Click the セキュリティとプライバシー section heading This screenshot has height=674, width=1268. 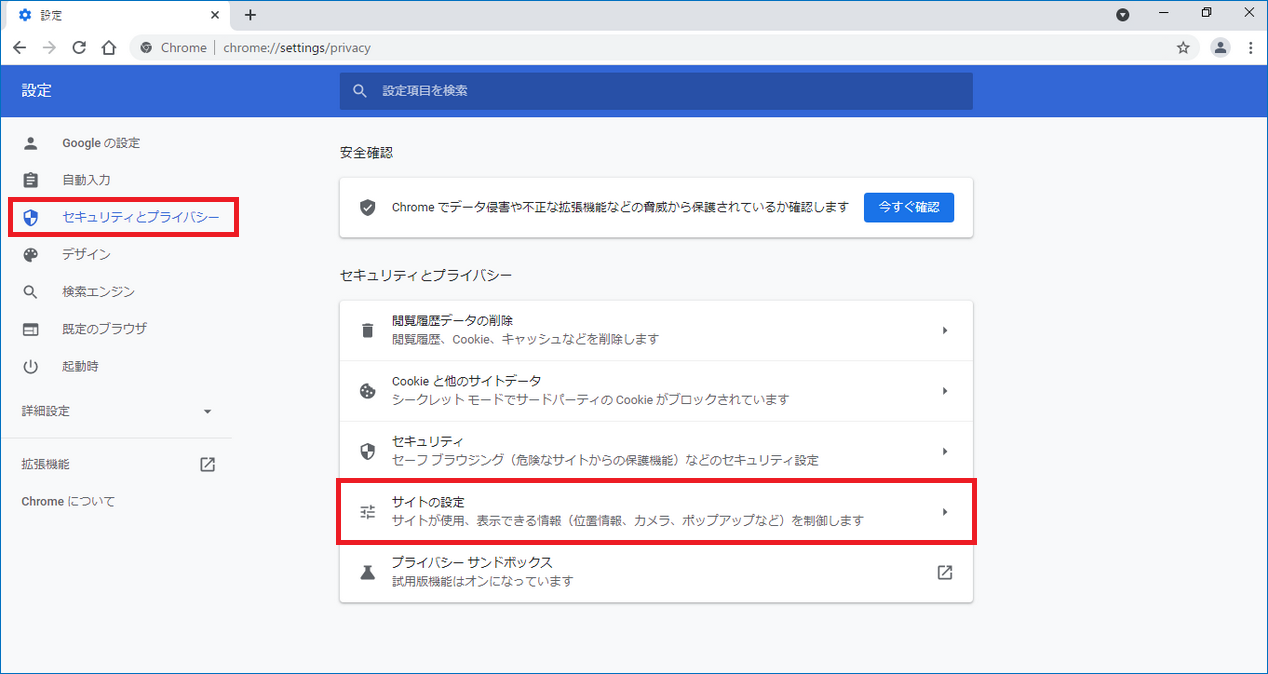coord(426,274)
